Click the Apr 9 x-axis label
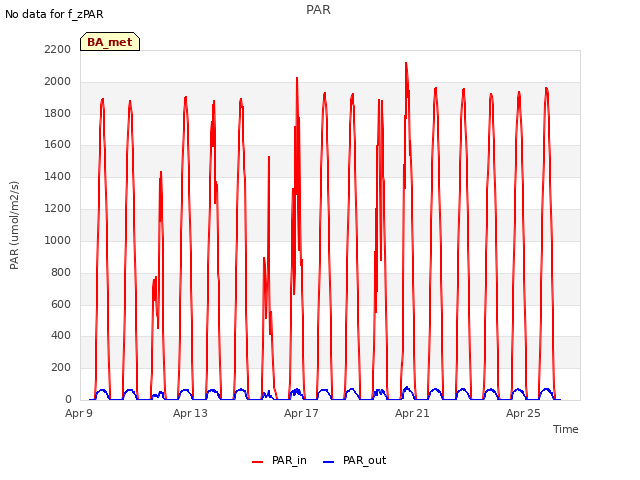Viewport: 640px width, 480px height. pos(79,413)
